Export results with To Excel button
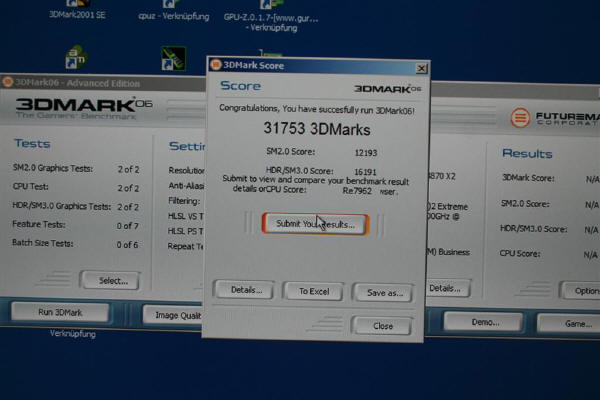 [x=313, y=291]
